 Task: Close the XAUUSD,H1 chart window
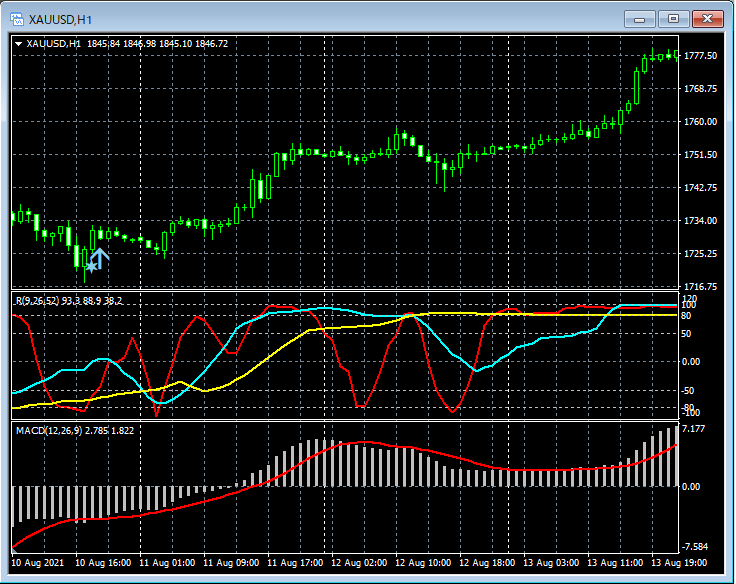[708, 19]
